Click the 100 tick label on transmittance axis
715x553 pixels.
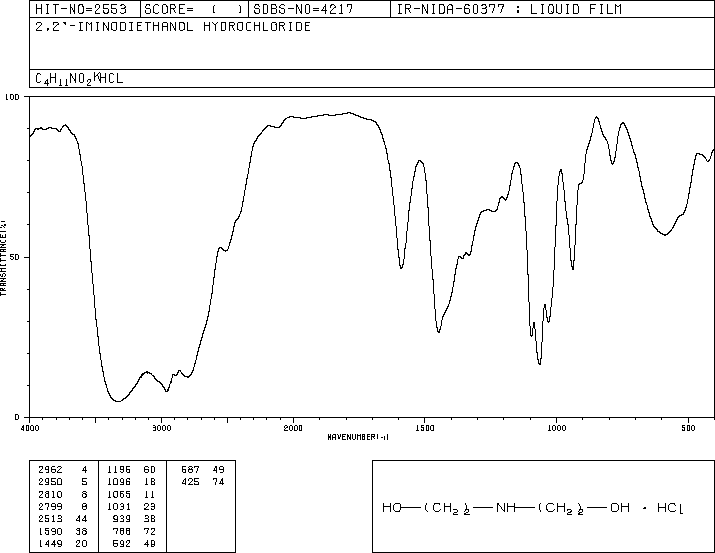point(12,97)
